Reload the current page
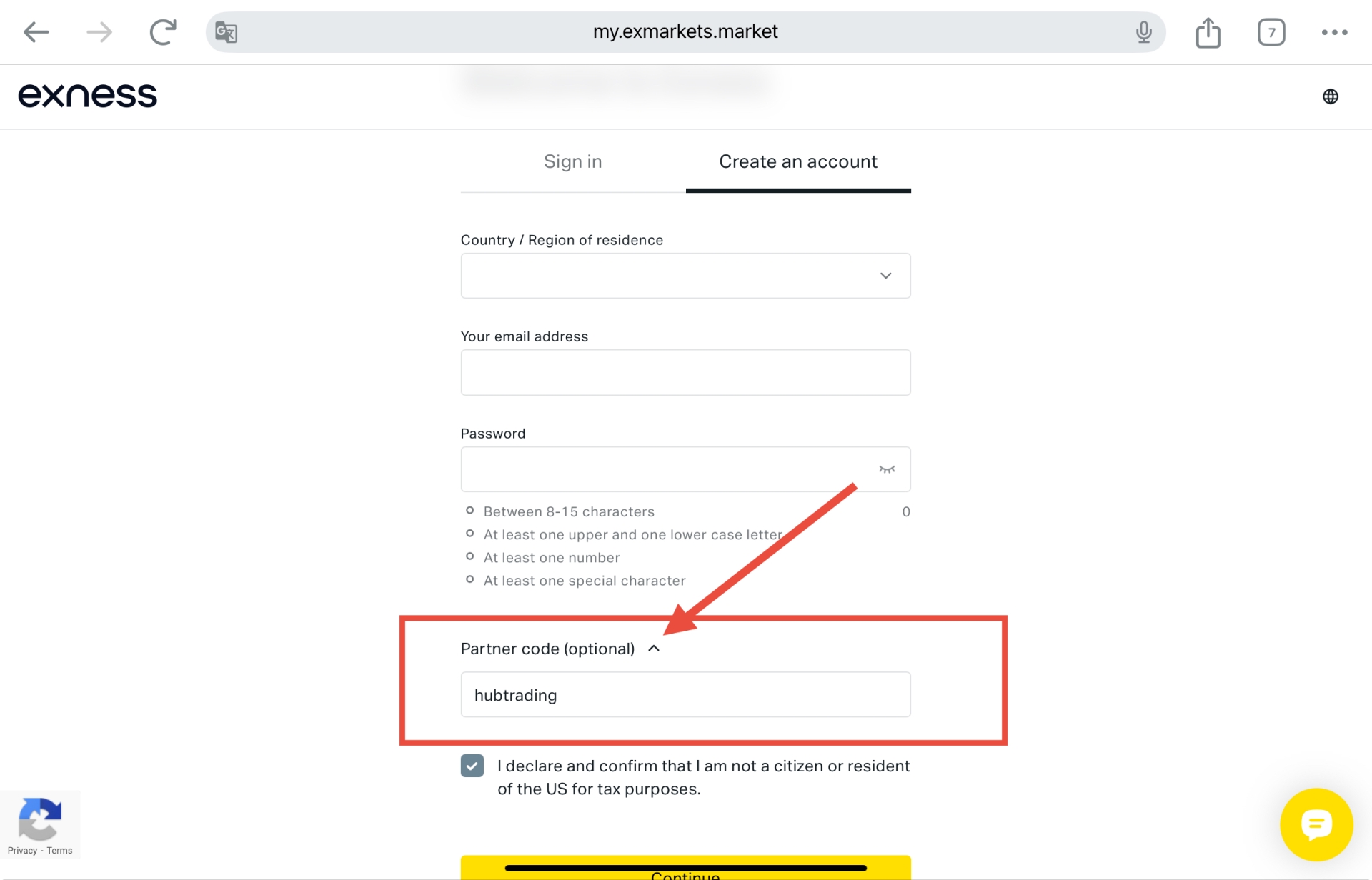 click(163, 32)
